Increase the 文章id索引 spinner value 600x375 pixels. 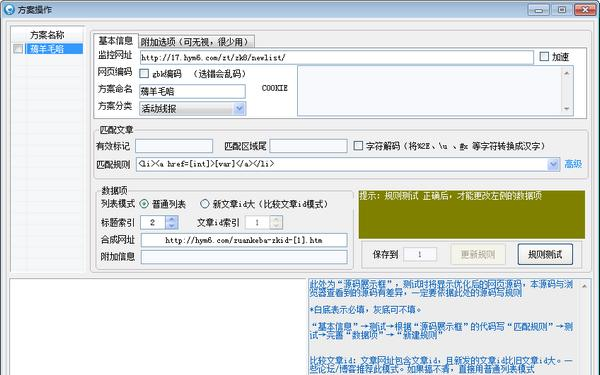coord(276,219)
